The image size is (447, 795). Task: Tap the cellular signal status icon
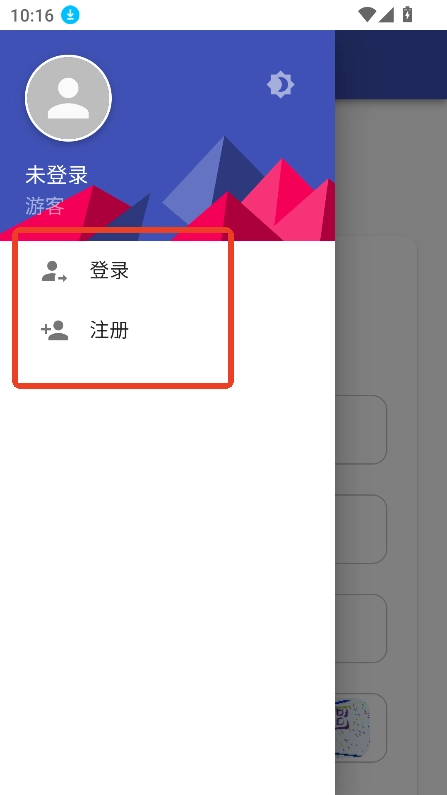[386, 15]
